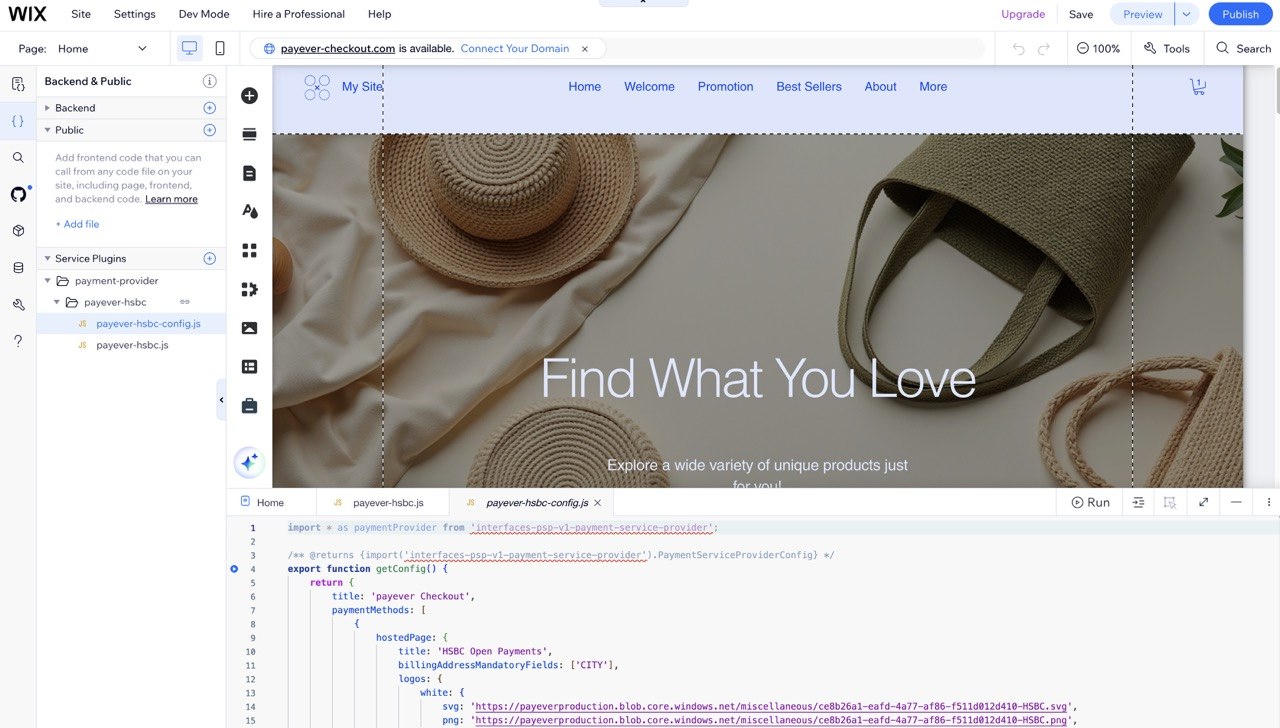Image resolution: width=1280 pixels, height=728 pixels.
Task: Click the link icon beside payever-hsbc folder
Action: (185, 302)
